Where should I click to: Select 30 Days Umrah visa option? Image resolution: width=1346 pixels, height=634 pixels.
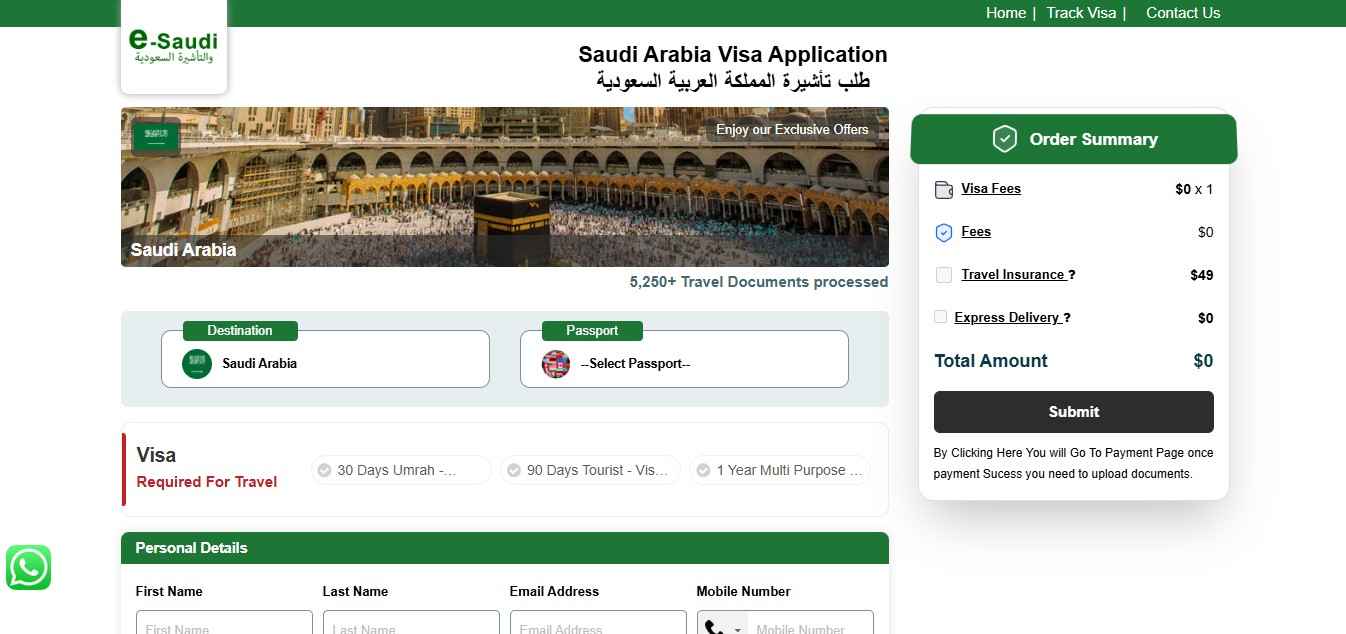pyautogui.click(x=401, y=470)
